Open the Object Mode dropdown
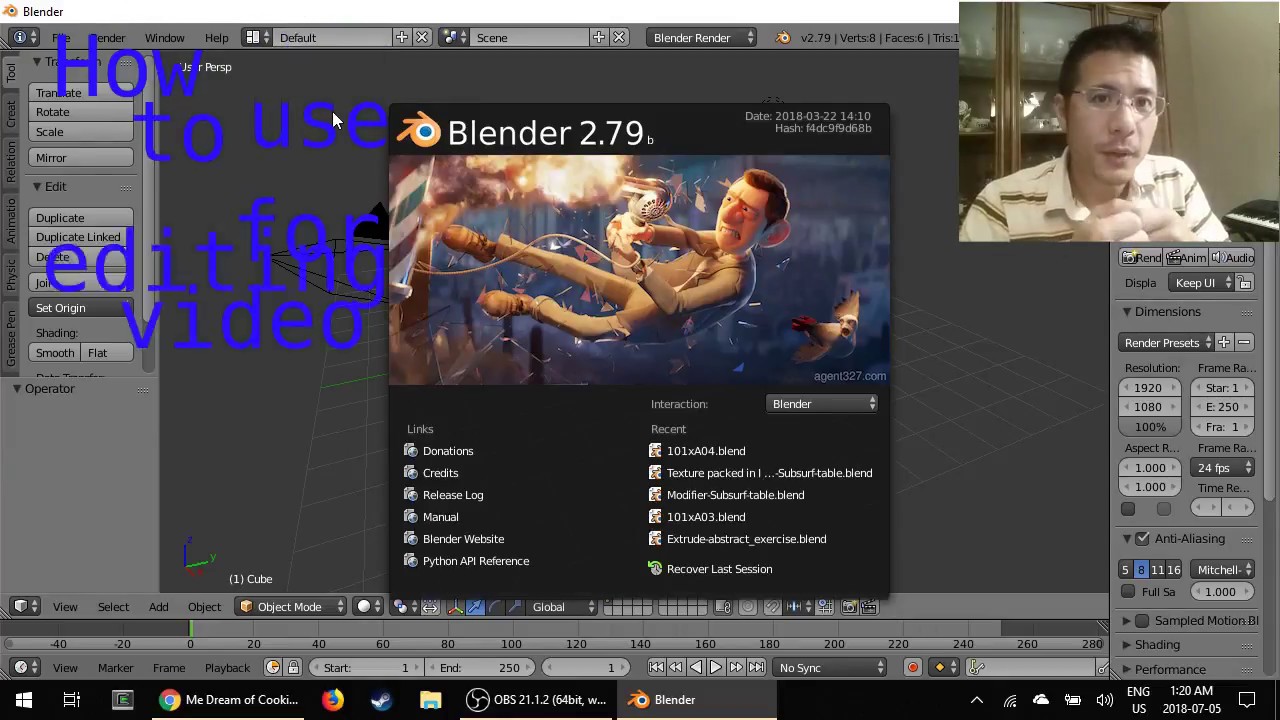This screenshot has width=1280, height=720. tap(291, 606)
